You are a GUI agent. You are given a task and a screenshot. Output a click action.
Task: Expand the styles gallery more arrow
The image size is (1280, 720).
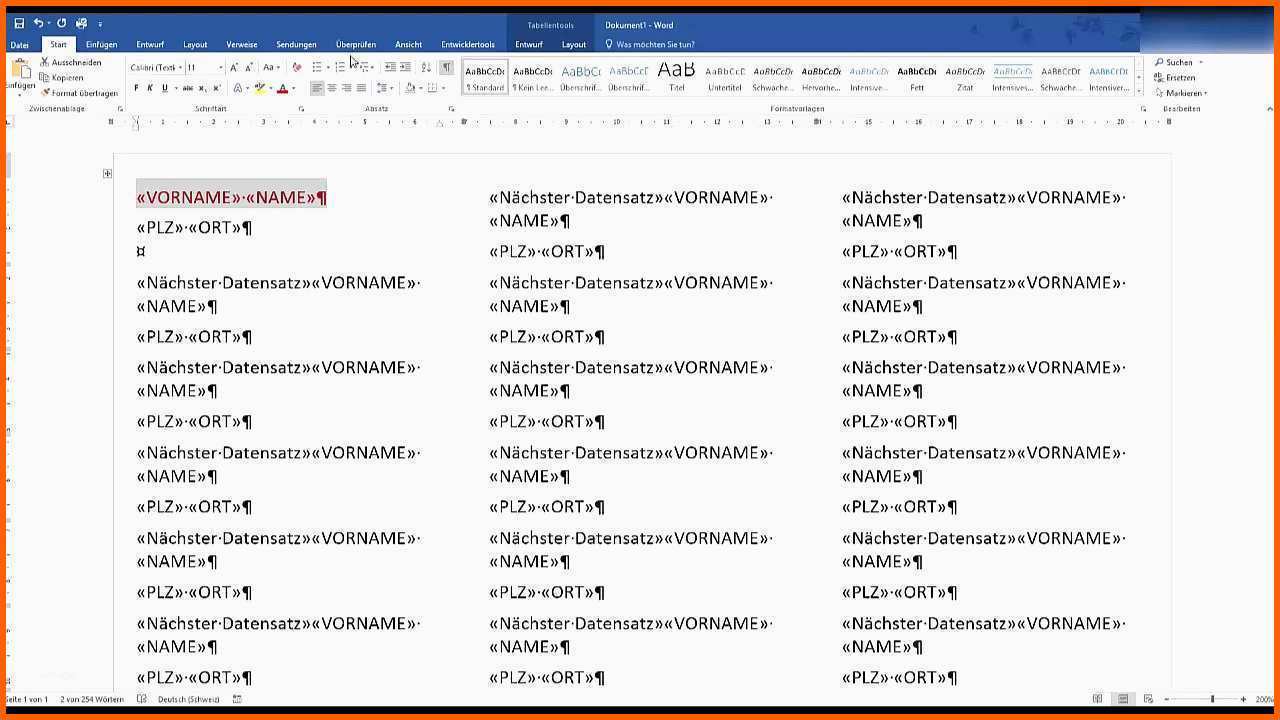1139,92
